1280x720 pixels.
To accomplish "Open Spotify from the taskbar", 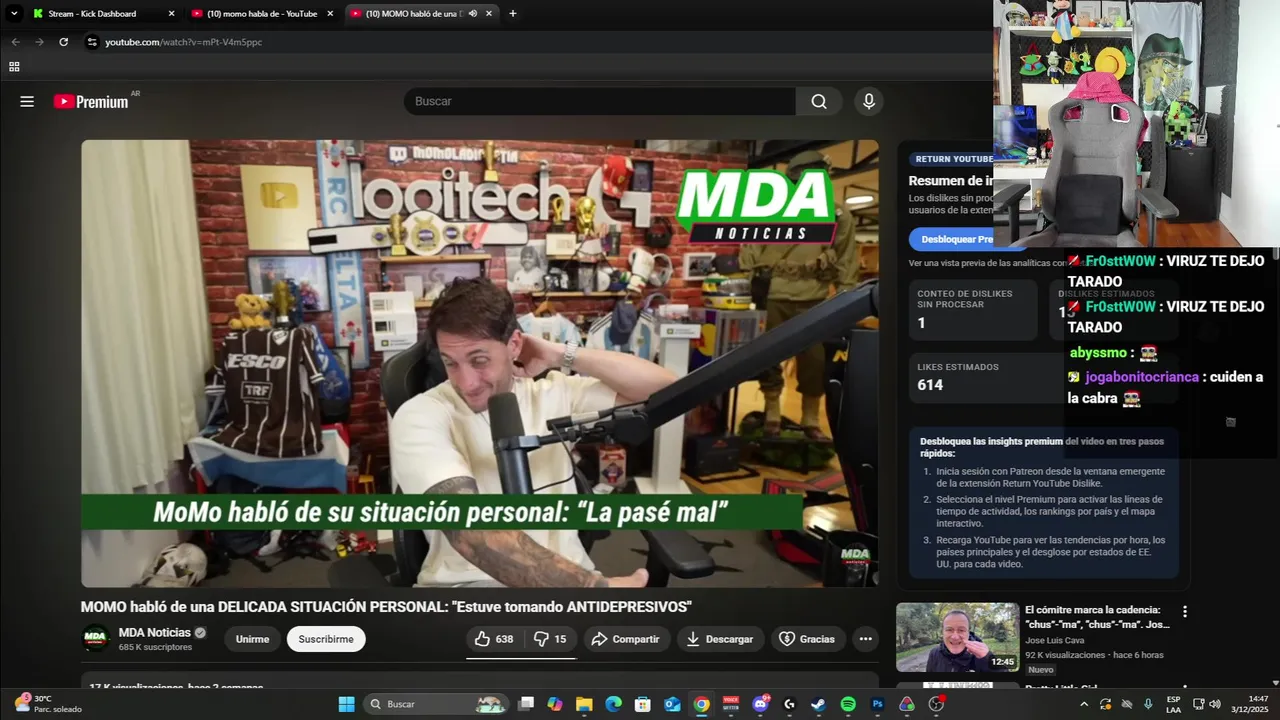I will pyautogui.click(x=848, y=704).
